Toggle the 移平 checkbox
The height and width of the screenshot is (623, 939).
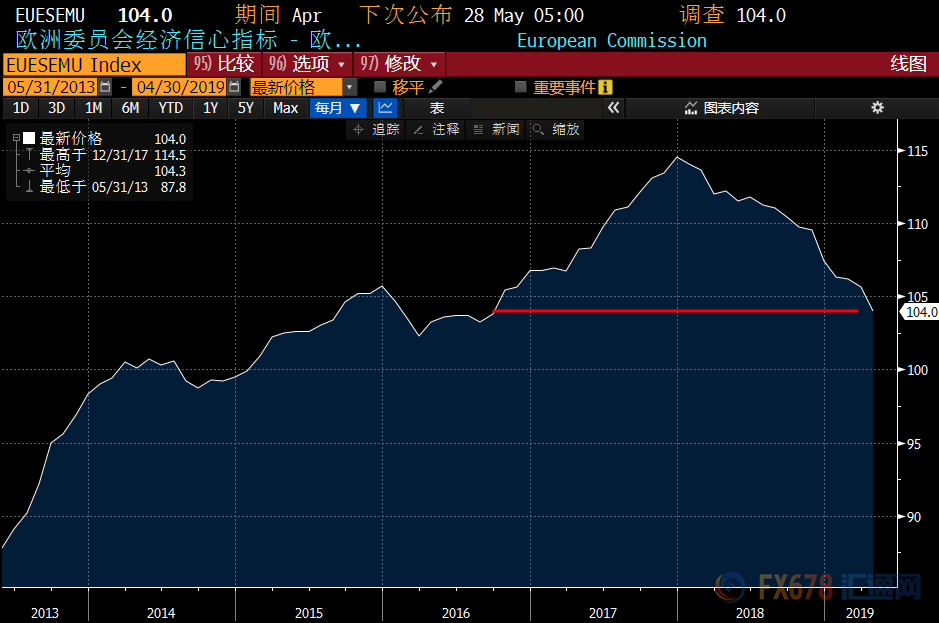click(380, 87)
